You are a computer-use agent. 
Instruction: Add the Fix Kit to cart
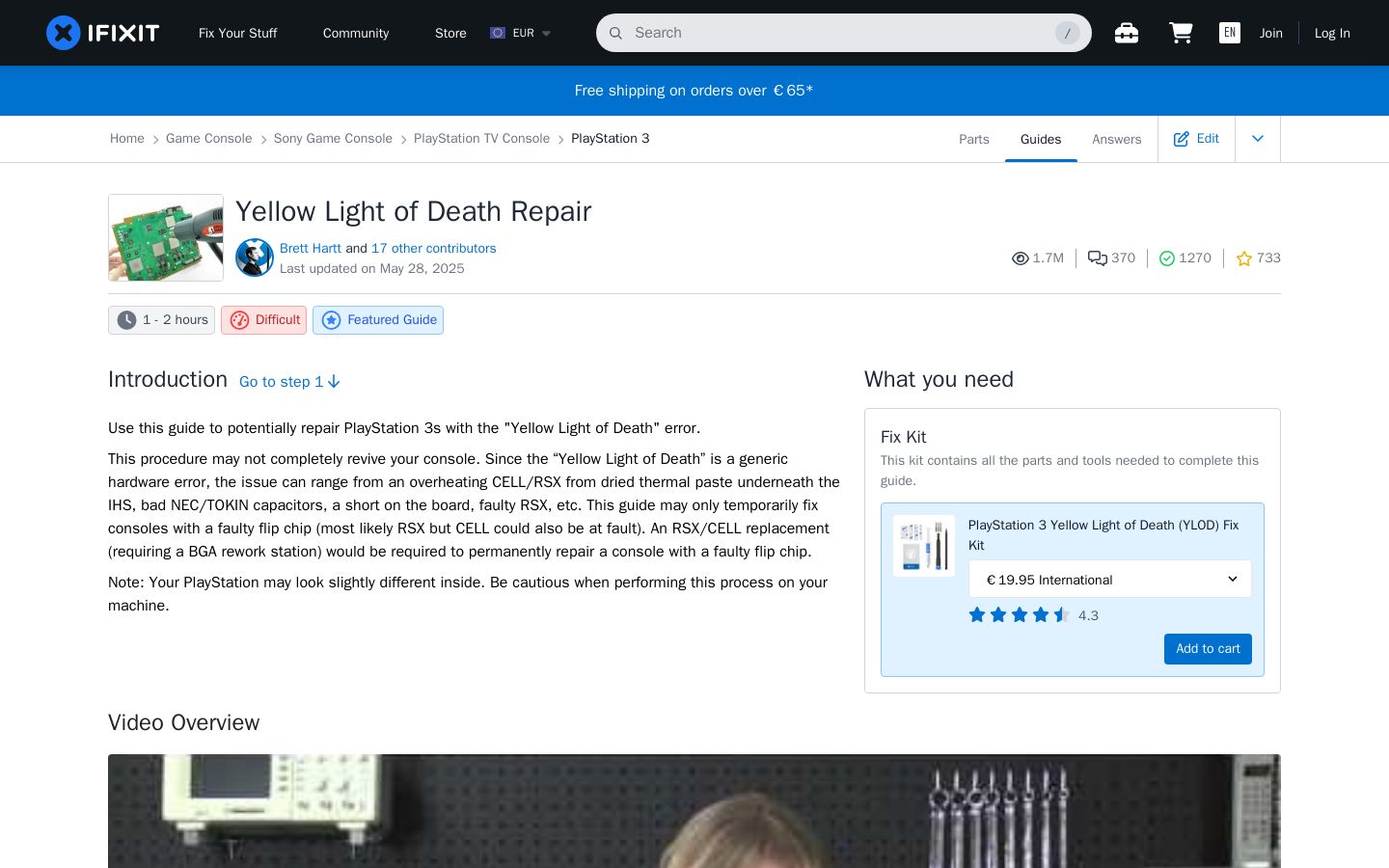coord(1208,649)
